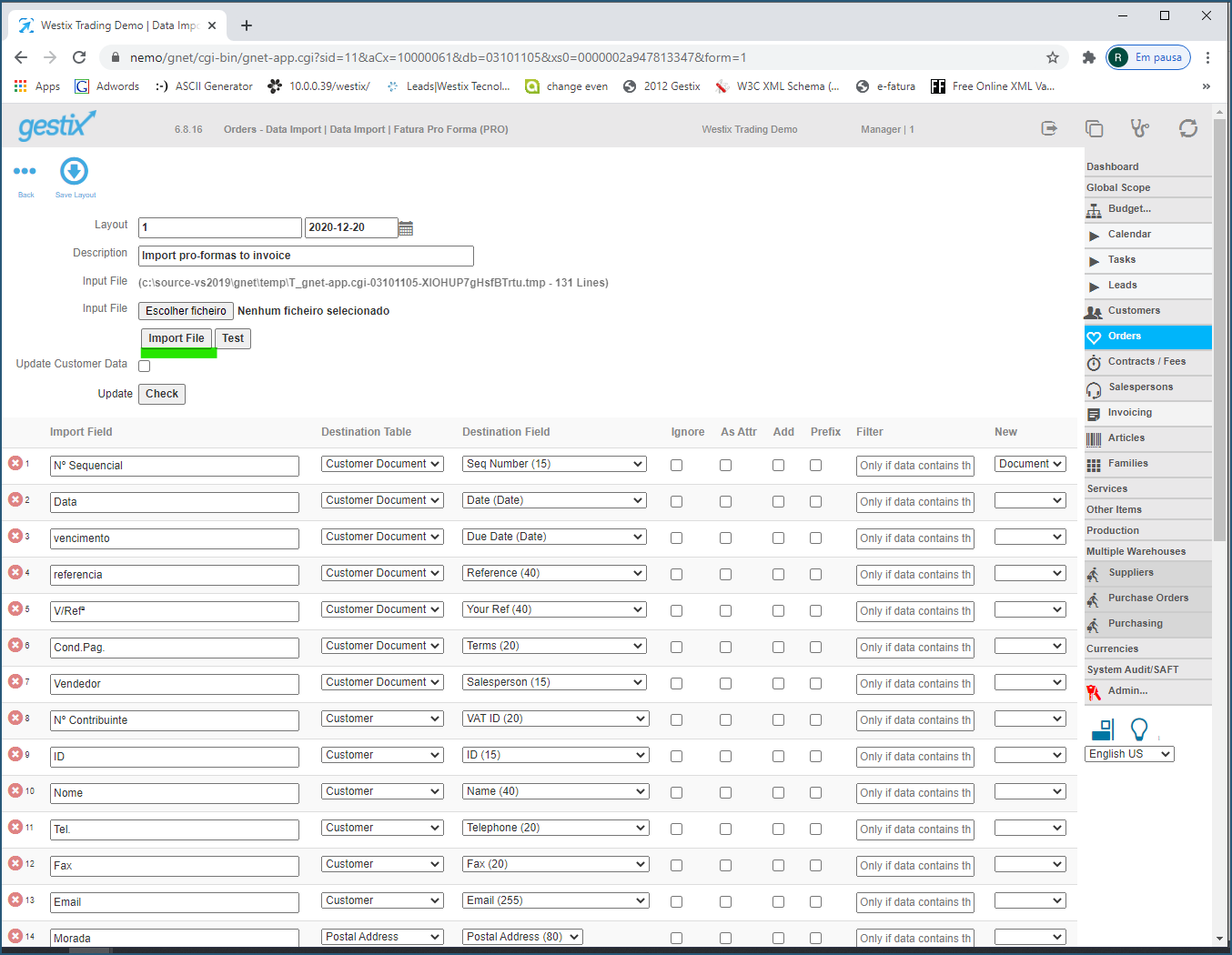Open Admin in sidebar menu

point(1147,691)
